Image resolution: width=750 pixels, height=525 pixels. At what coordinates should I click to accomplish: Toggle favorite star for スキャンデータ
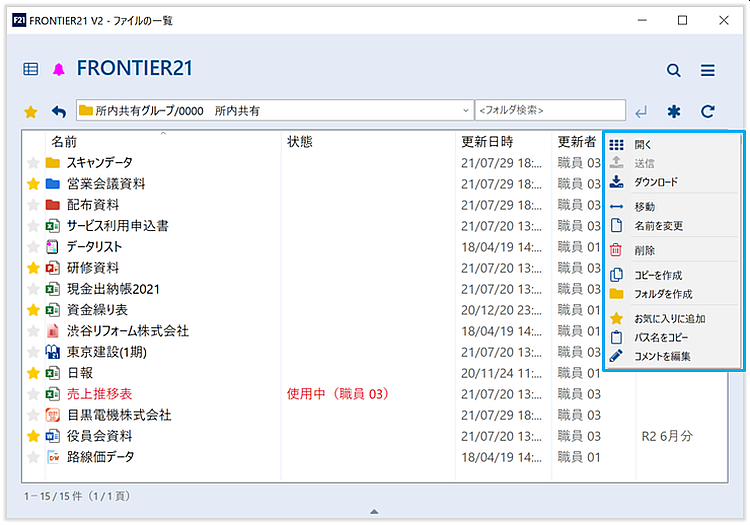coord(33,163)
